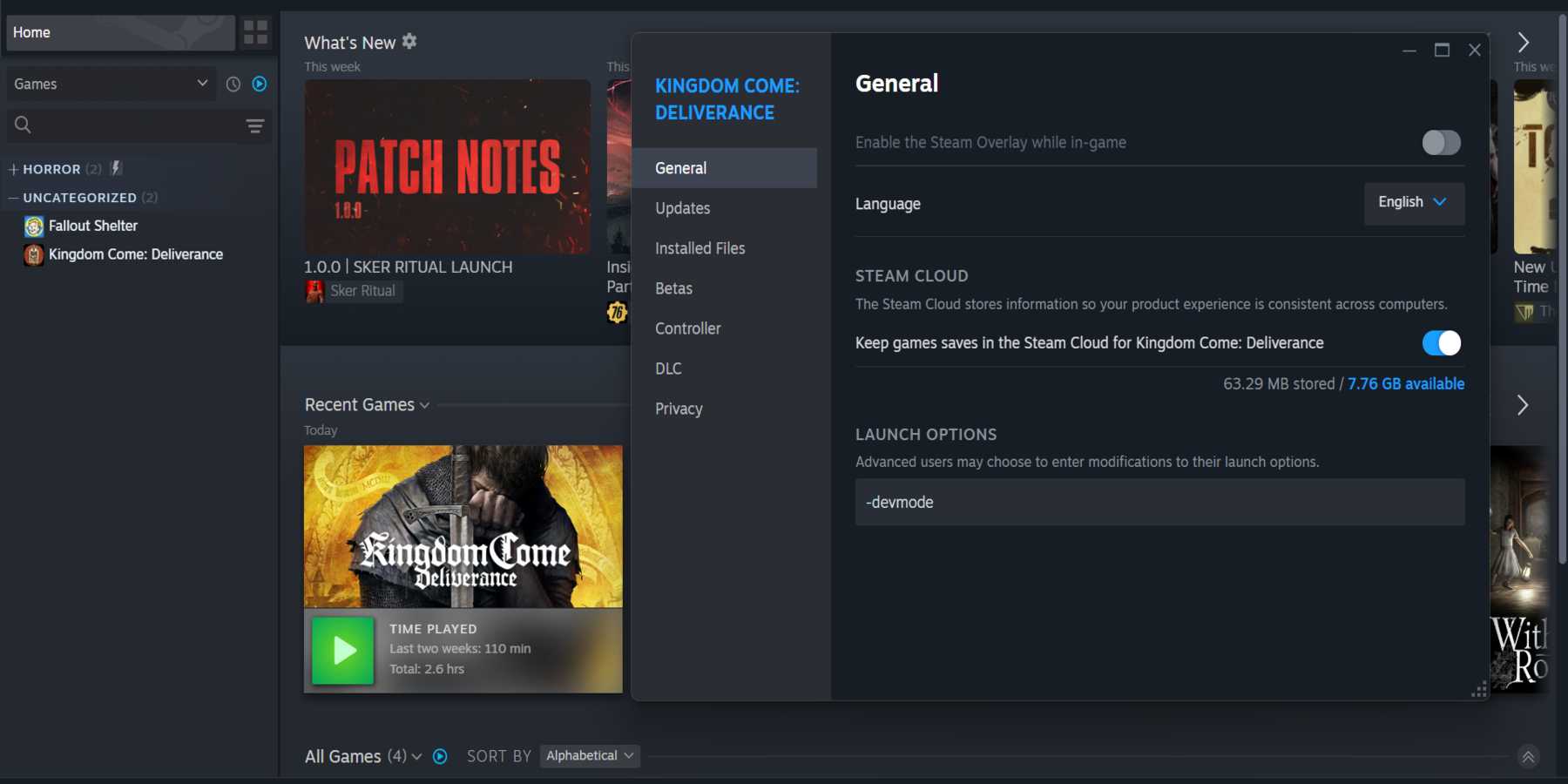Click the 7.76 GB available link
This screenshot has width=1568, height=784.
[x=1406, y=383]
